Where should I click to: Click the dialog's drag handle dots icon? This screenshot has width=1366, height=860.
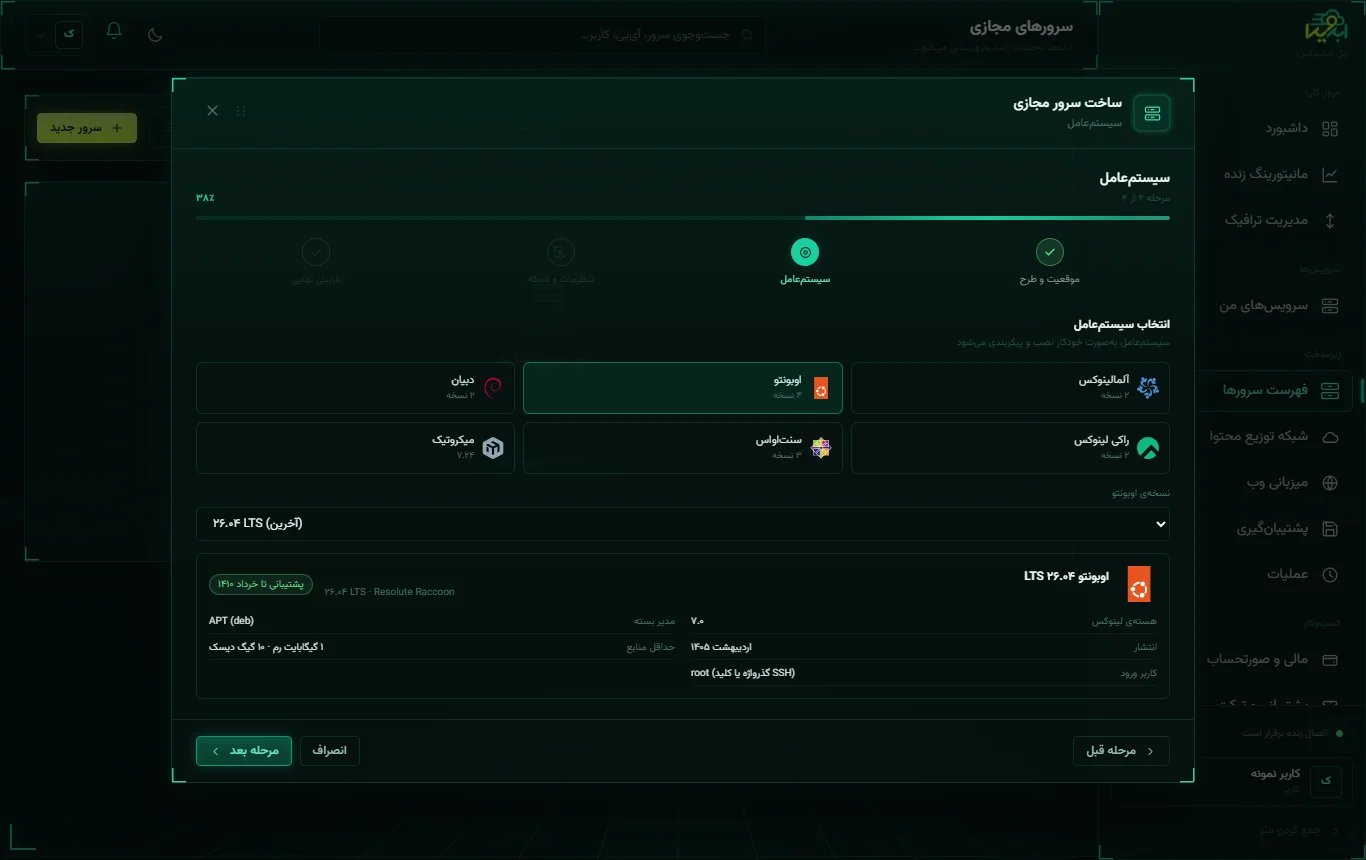(241, 111)
